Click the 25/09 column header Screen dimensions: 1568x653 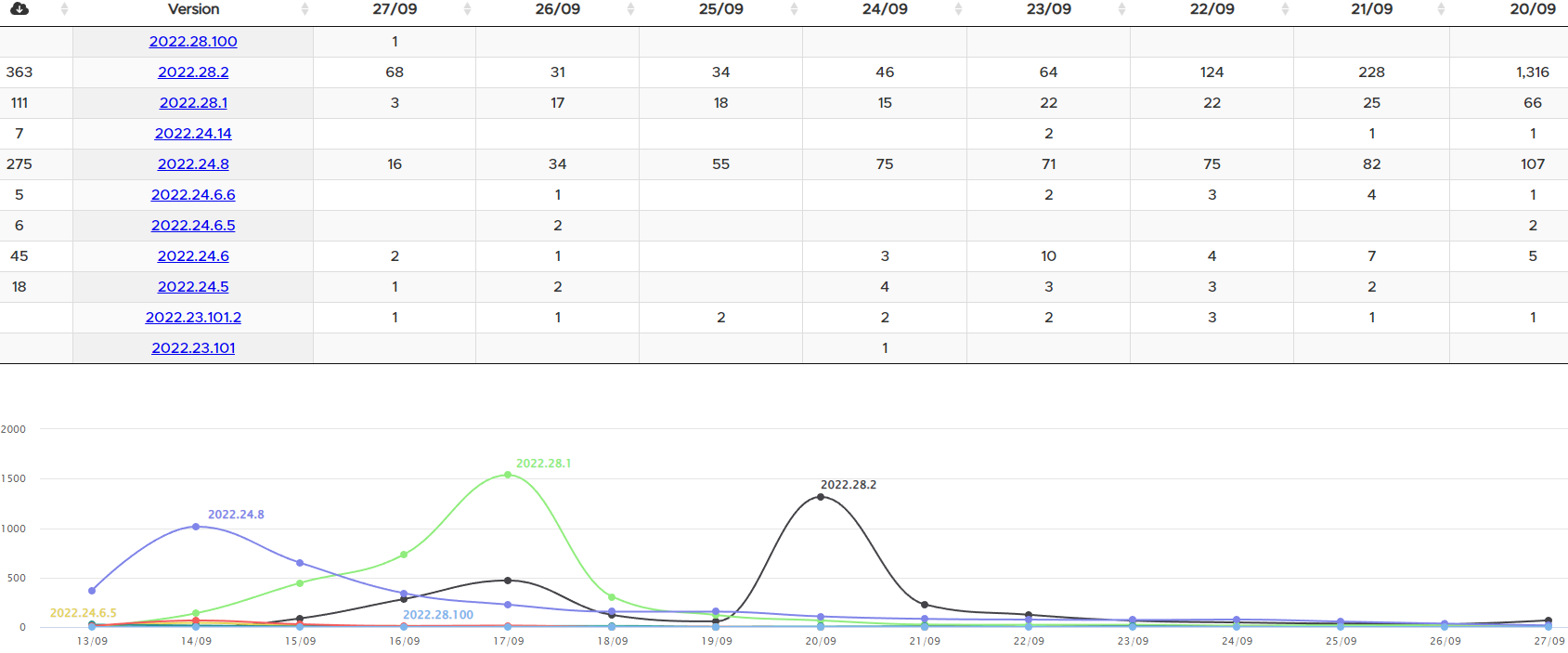point(721,9)
